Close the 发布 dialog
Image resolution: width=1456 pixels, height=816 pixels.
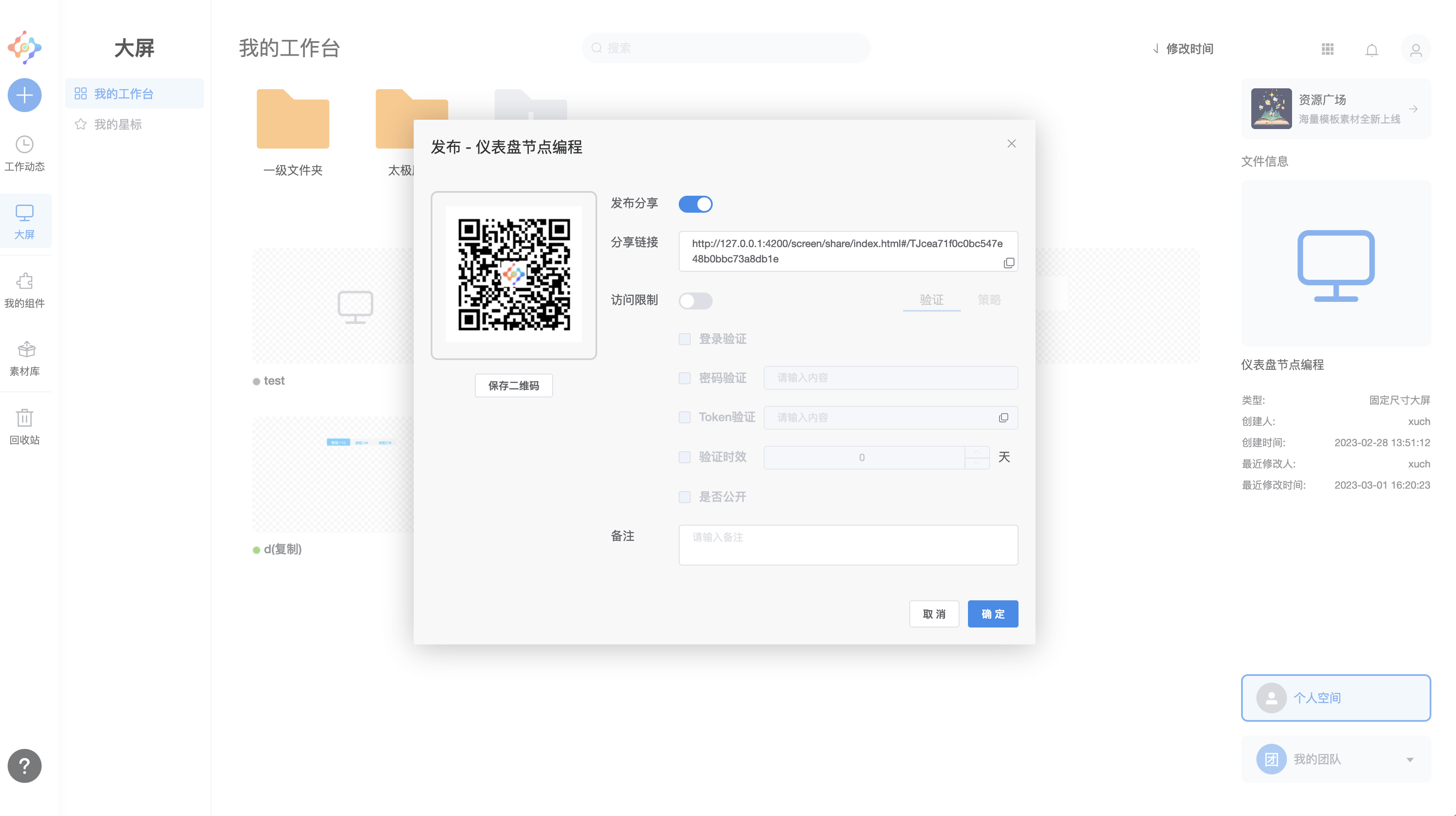pyautogui.click(x=1012, y=144)
